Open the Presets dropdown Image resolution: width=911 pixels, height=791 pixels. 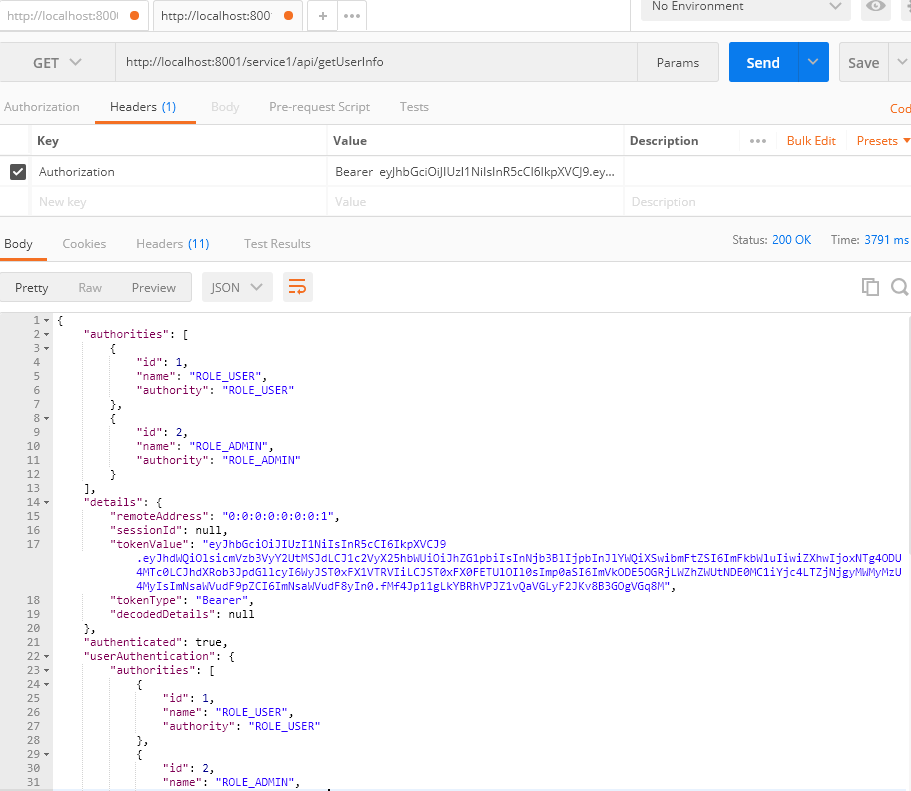(883, 141)
